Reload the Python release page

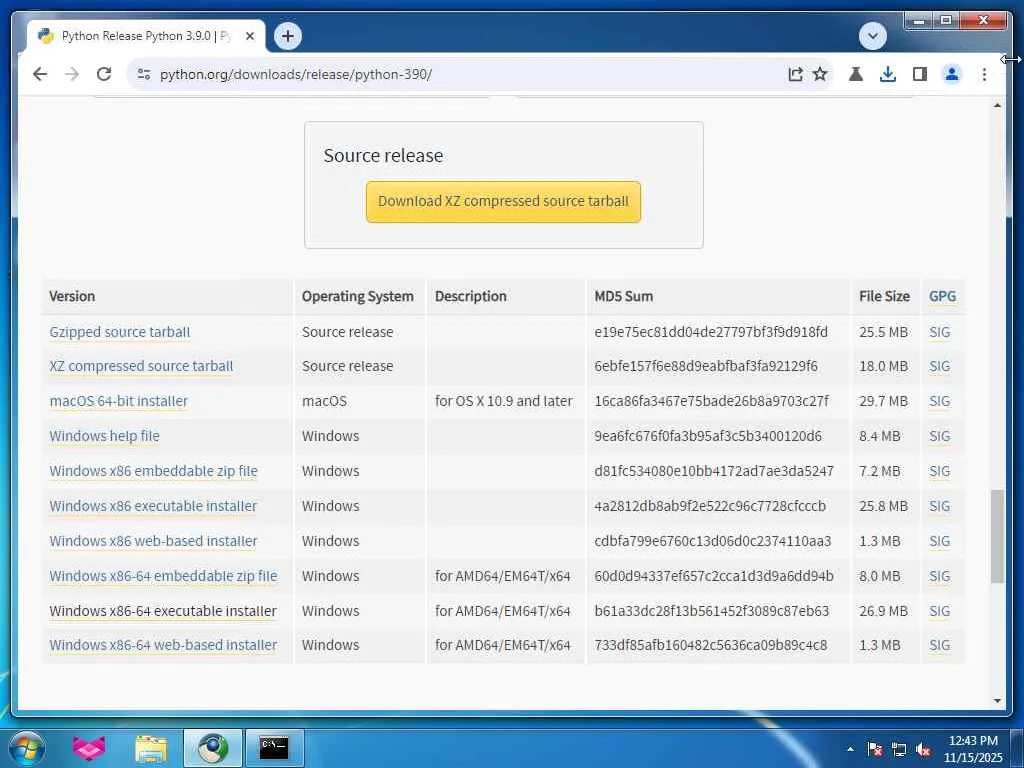click(x=104, y=74)
